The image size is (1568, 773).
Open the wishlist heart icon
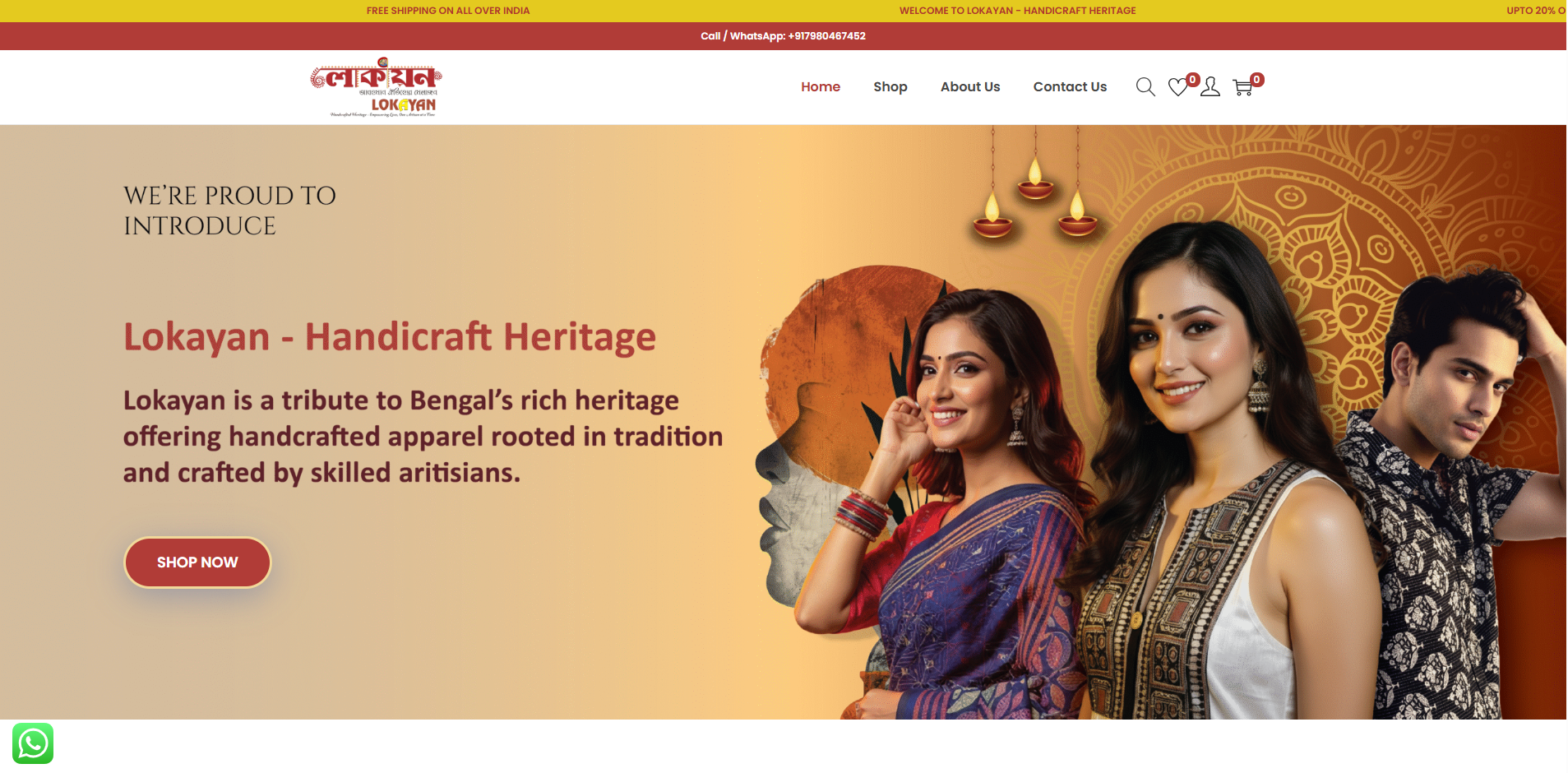1178,87
